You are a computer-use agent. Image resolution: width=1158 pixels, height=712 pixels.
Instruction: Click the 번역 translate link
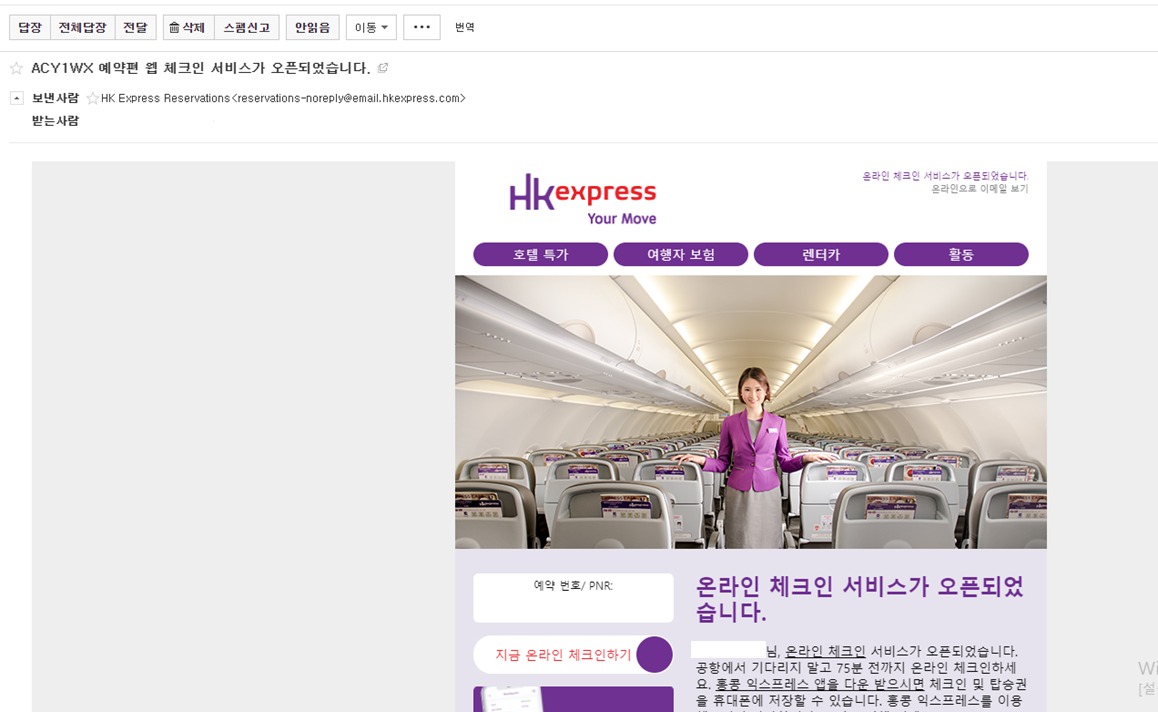click(465, 27)
